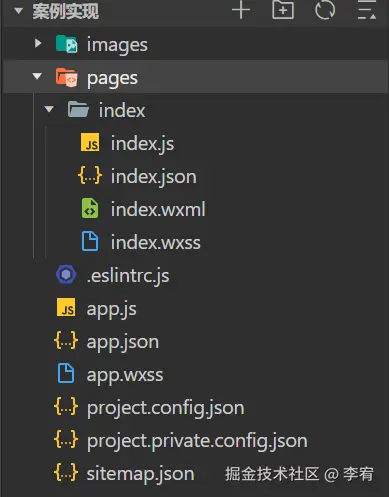Viewport: 389px width, 497px height.
Task: Click the new folder icon
Action: pos(283,10)
